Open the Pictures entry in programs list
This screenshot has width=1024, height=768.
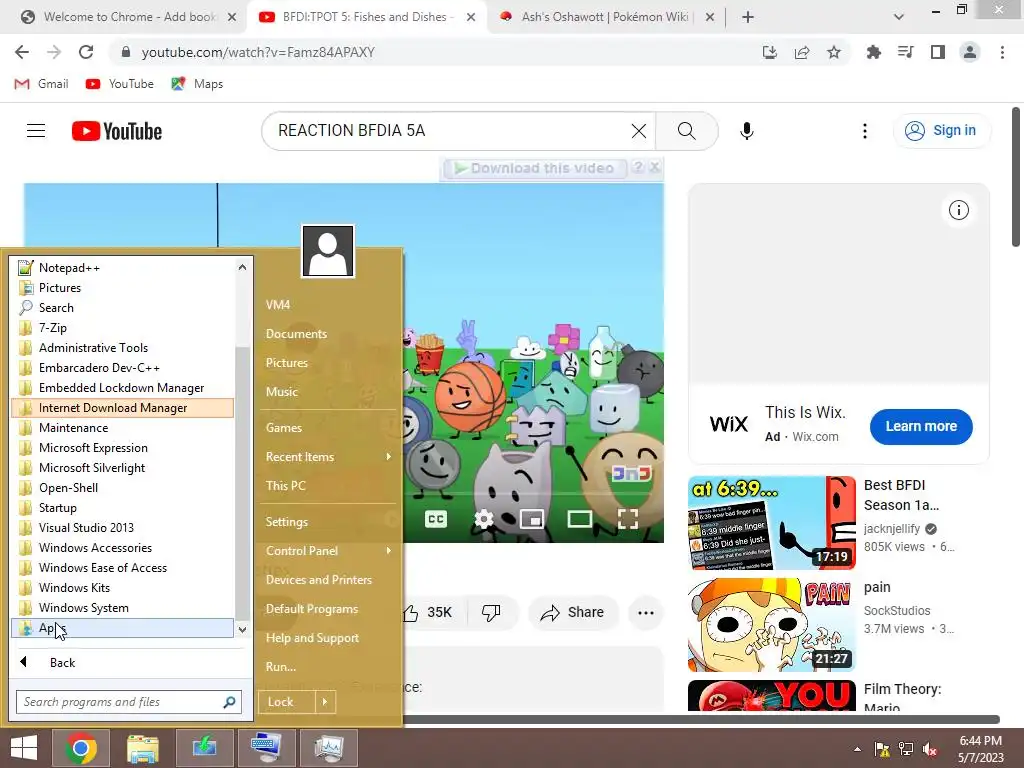[x=123, y=287]
